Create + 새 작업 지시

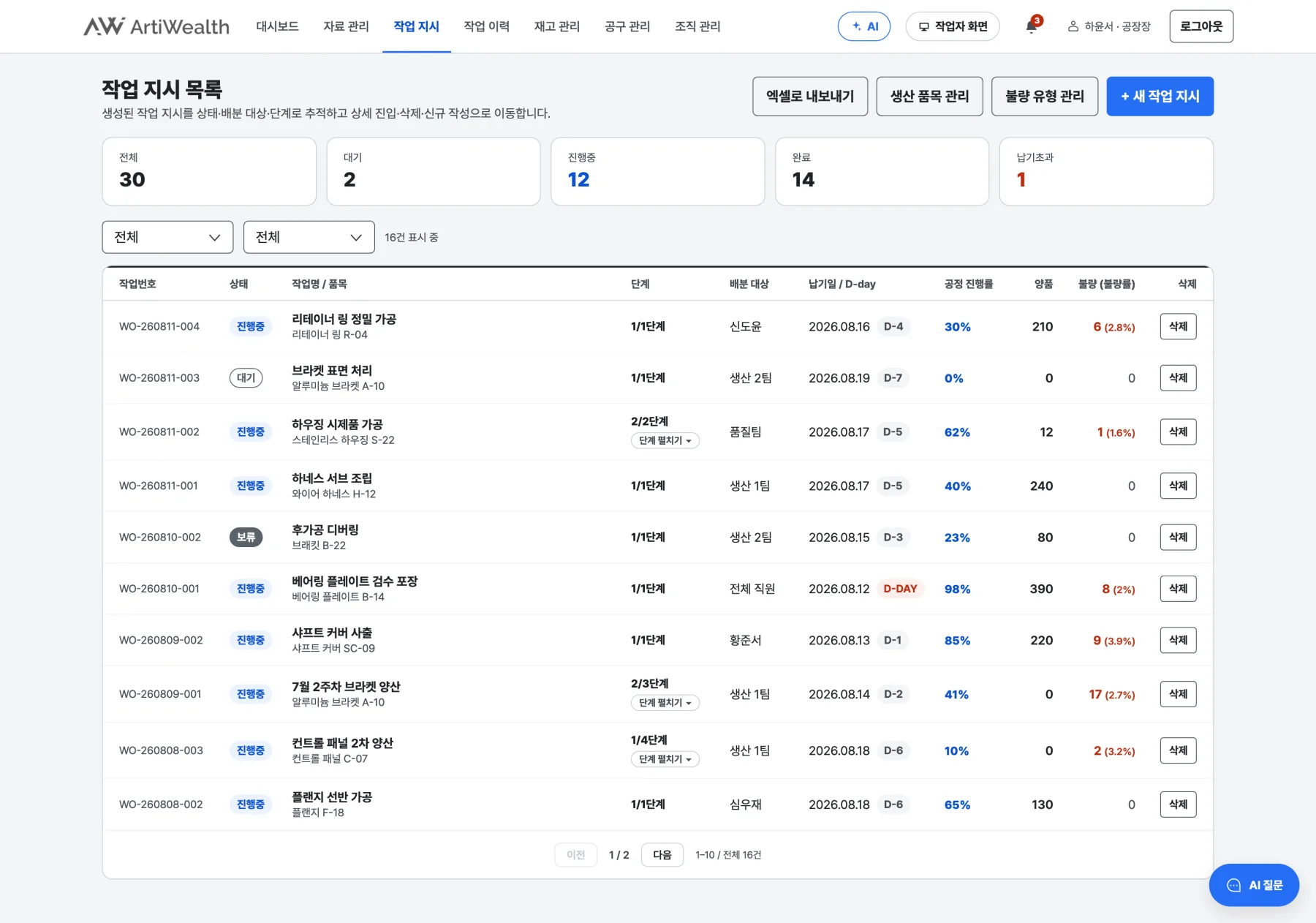point(1160,96)
